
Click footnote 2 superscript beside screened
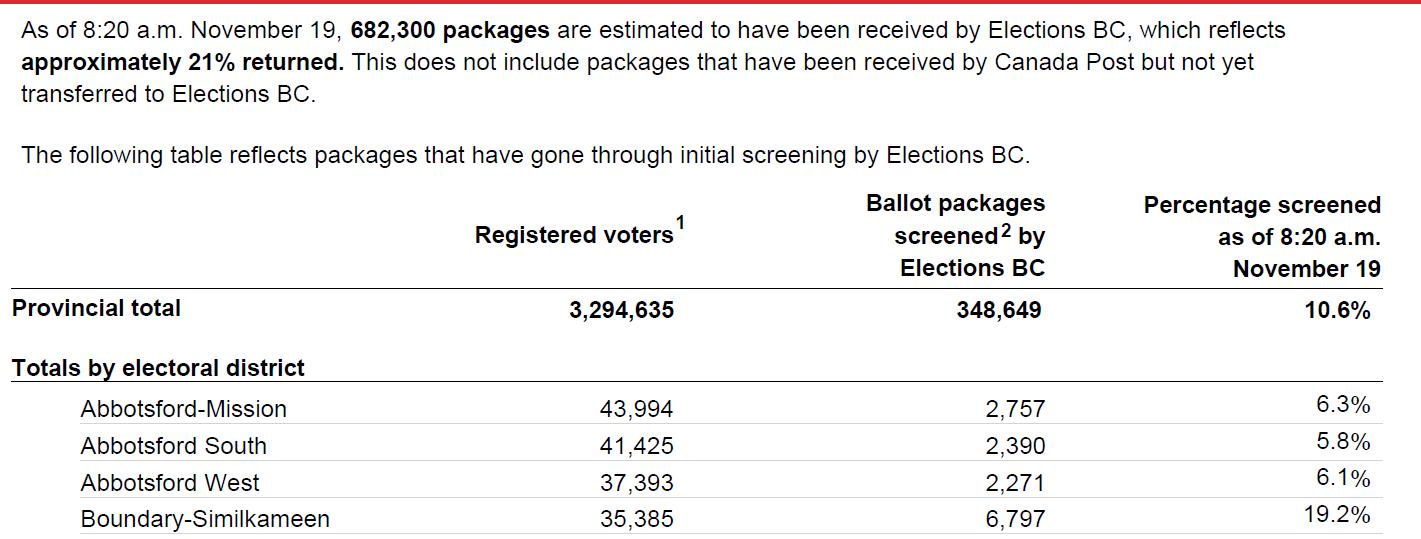coord(1006,230)
